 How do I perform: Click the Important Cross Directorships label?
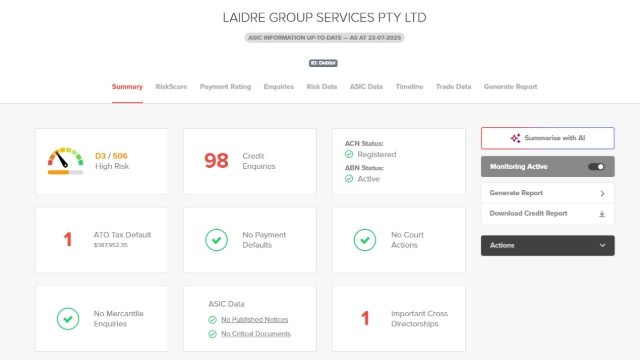[419, 319]
